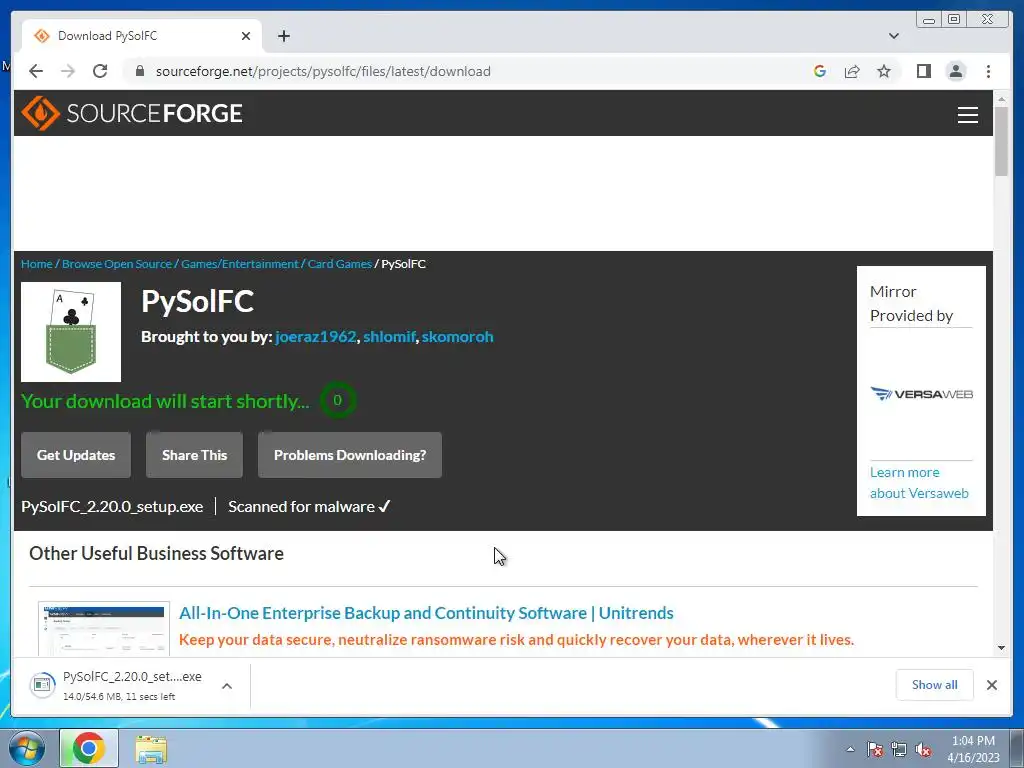View site security lock info
Image resolution: width=1024 pixels, height=768 pixels.
point(139,71)
